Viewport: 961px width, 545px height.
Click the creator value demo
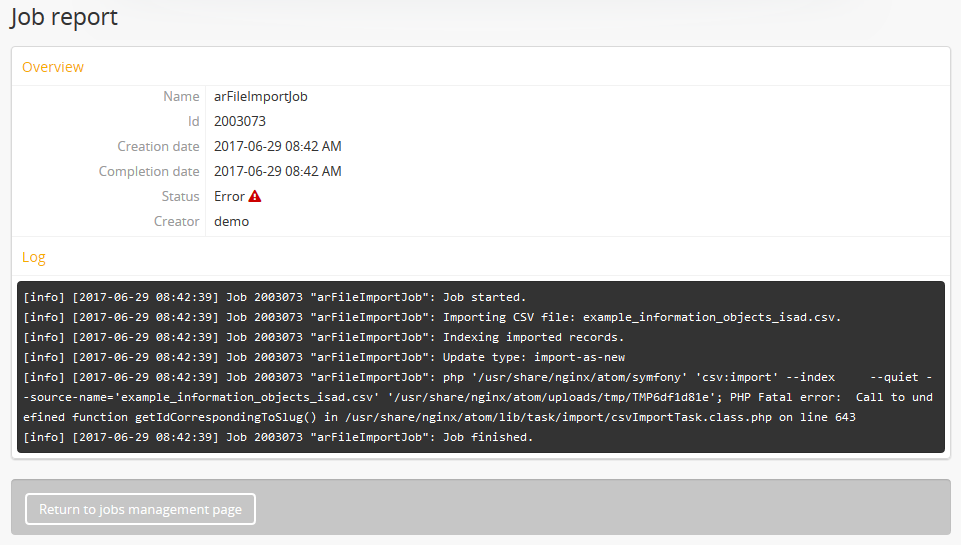coord(231,222)
